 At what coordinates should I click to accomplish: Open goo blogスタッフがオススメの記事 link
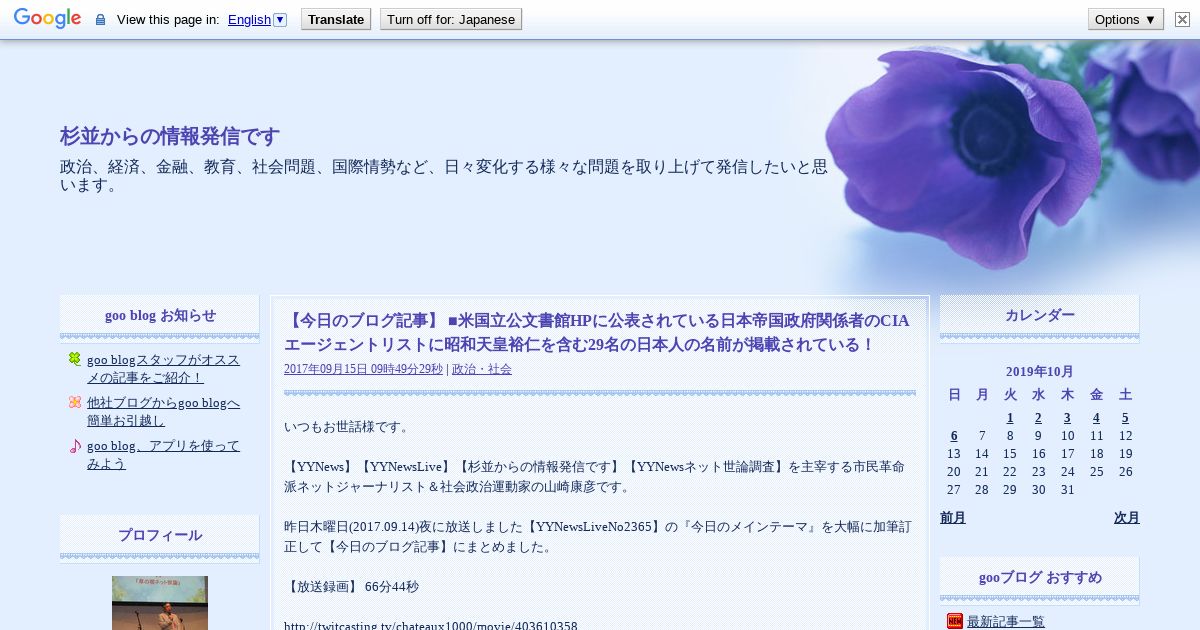tap(163, 368)
